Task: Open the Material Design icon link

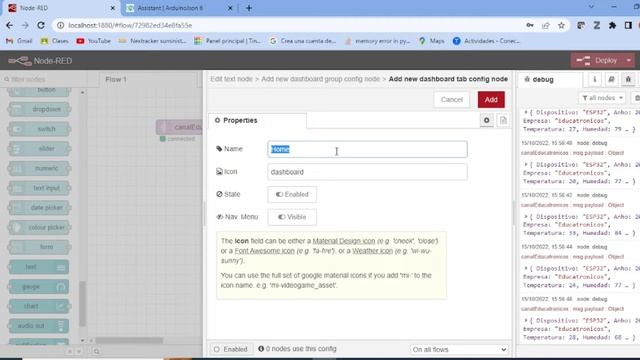Action: (x=344, y=241)
